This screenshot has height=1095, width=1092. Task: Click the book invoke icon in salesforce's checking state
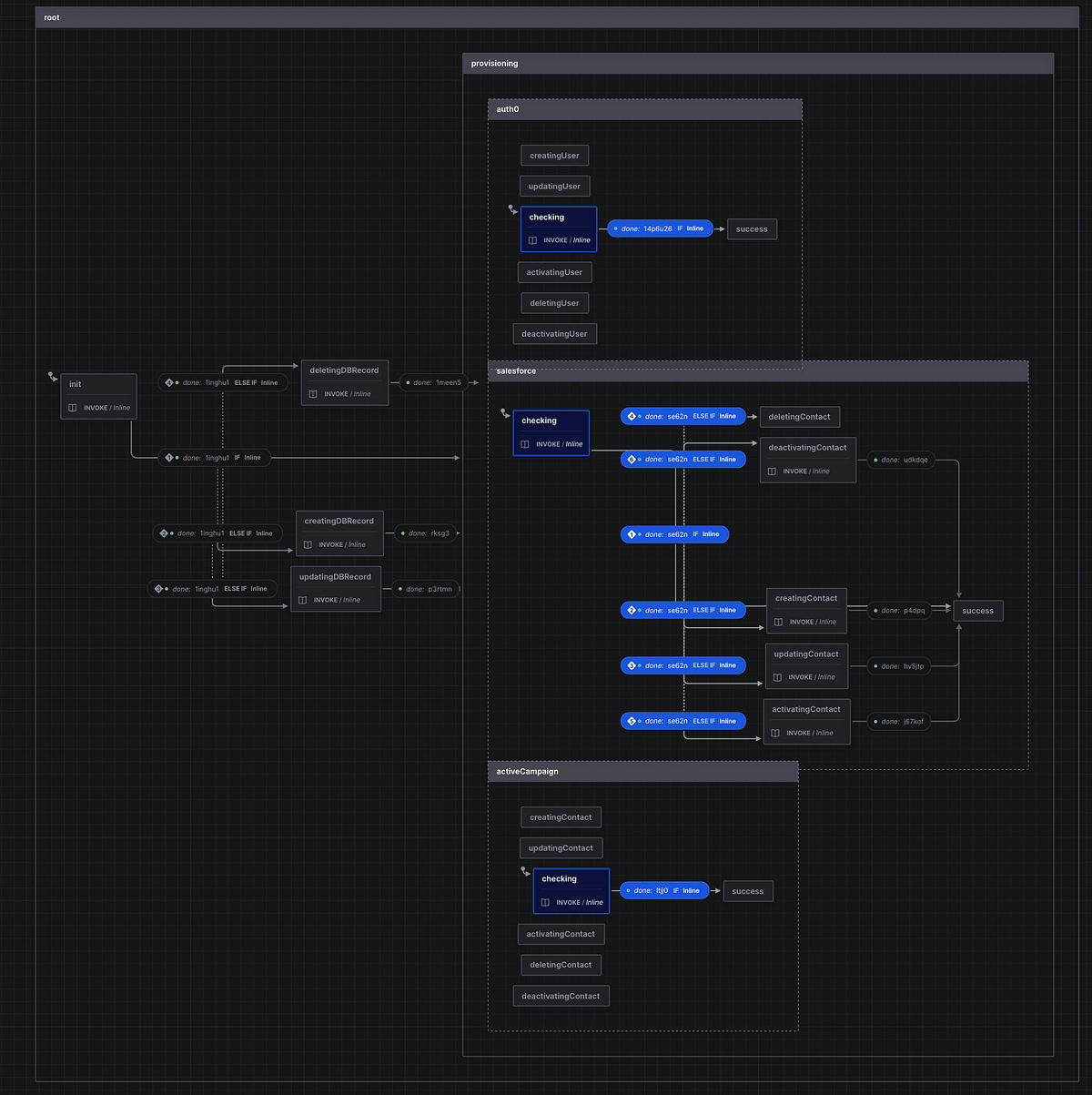pyautogui.click(x=525, y=443)
